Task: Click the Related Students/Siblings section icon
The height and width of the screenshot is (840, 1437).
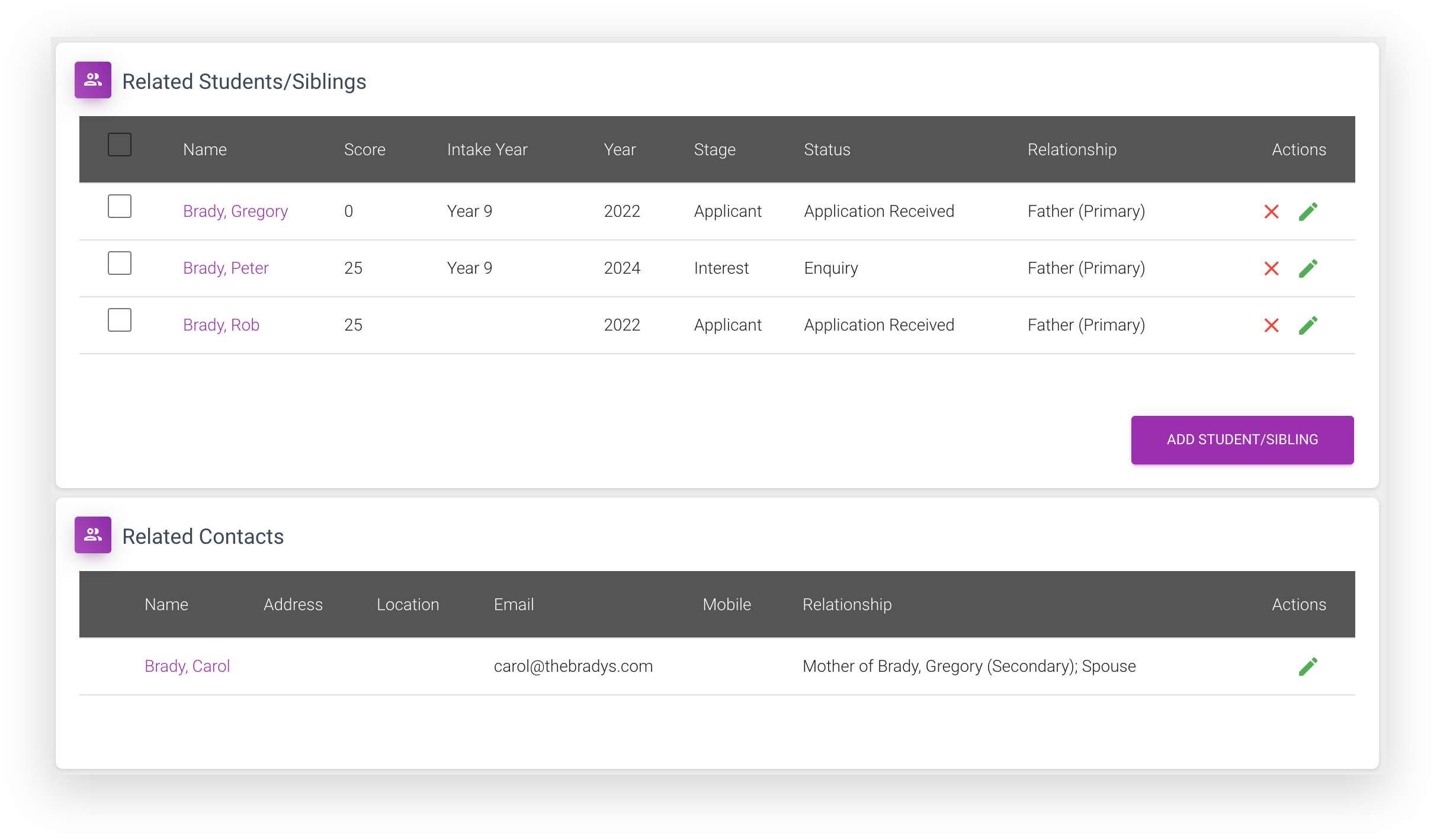Action: pyautogui.click(x=92, y=80)
